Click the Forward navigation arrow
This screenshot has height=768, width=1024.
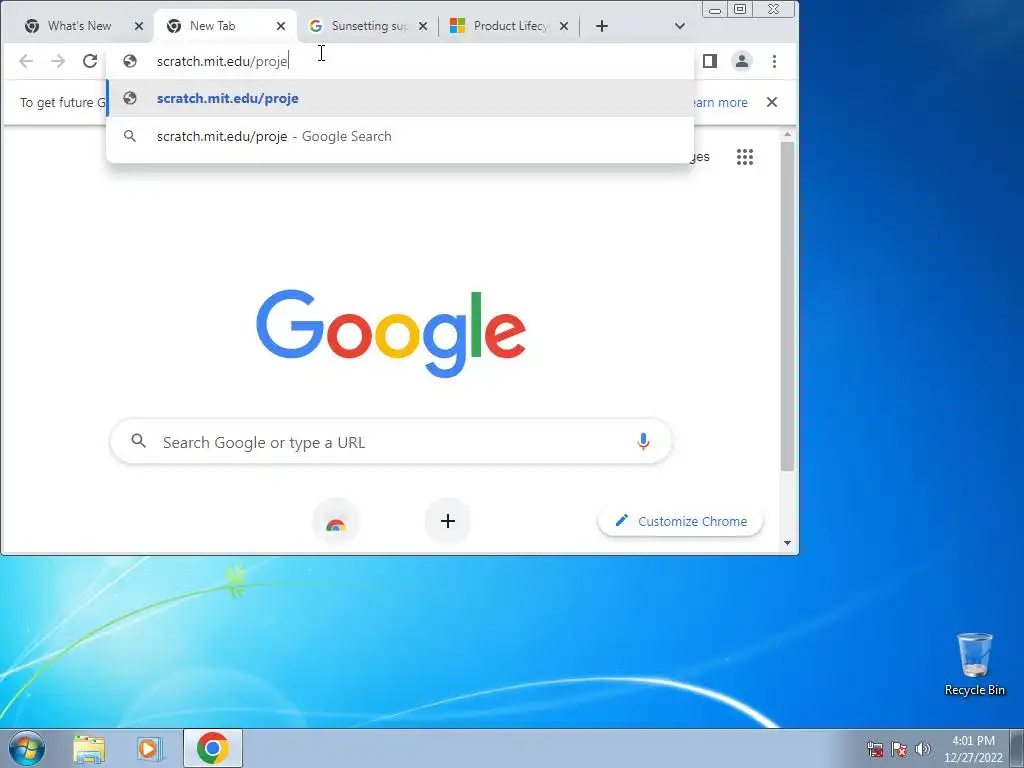coord(58,61)
